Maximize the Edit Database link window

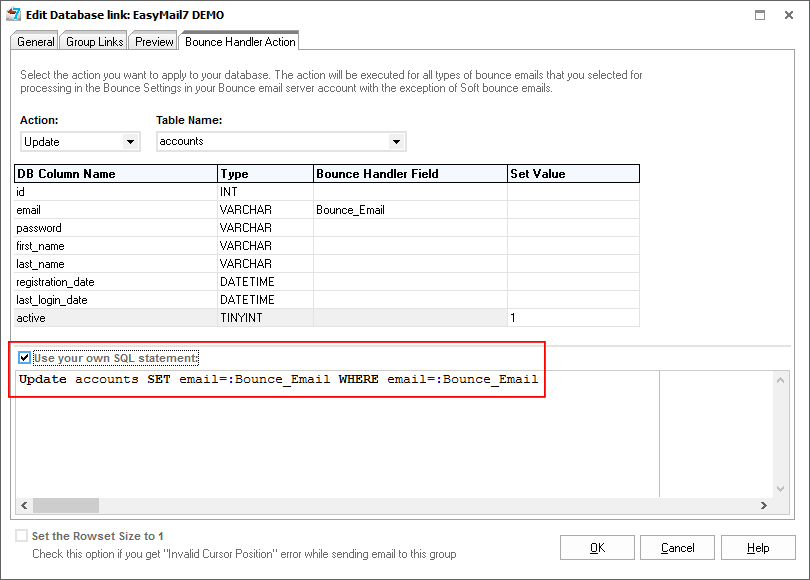pyautogui.click(x=760, y=15)
